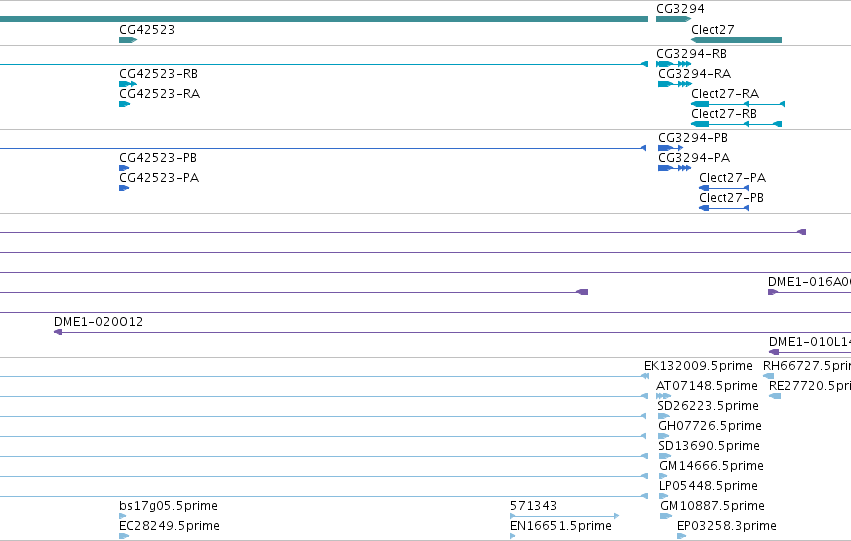
Task: Click the Clect27-RB transcript glyph
Action: pos(736,124)
